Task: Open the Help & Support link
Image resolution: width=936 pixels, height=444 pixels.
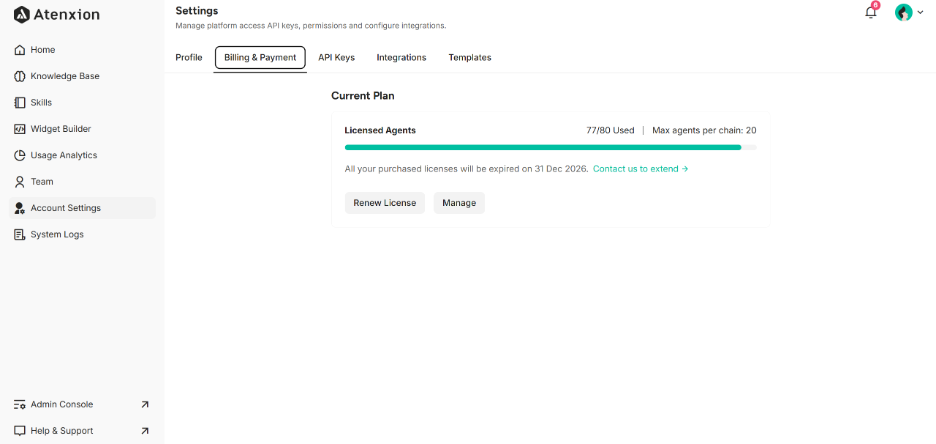Action: point(82,431)
